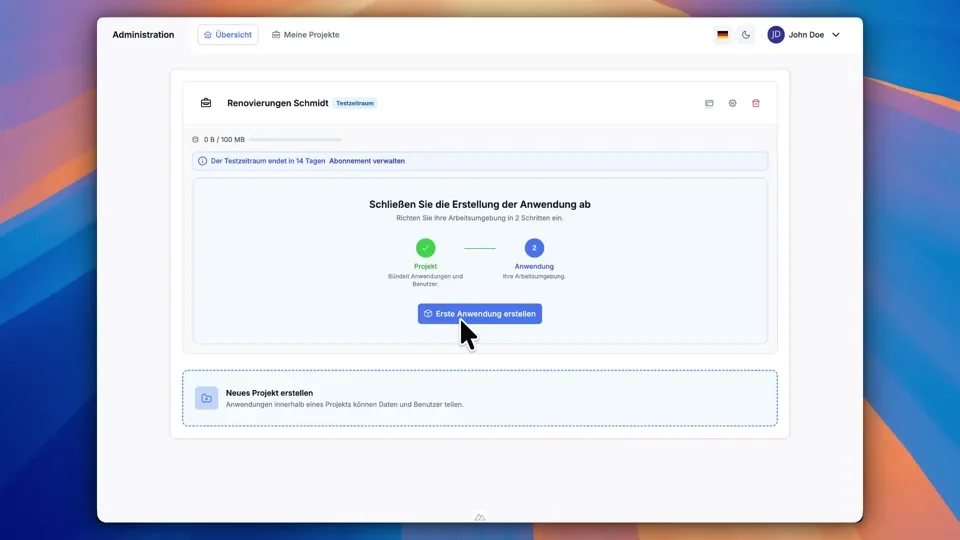The height and width of the screenshot is (540, 960).
Task: Open the Übersicht tab
Action: (228, 35)
